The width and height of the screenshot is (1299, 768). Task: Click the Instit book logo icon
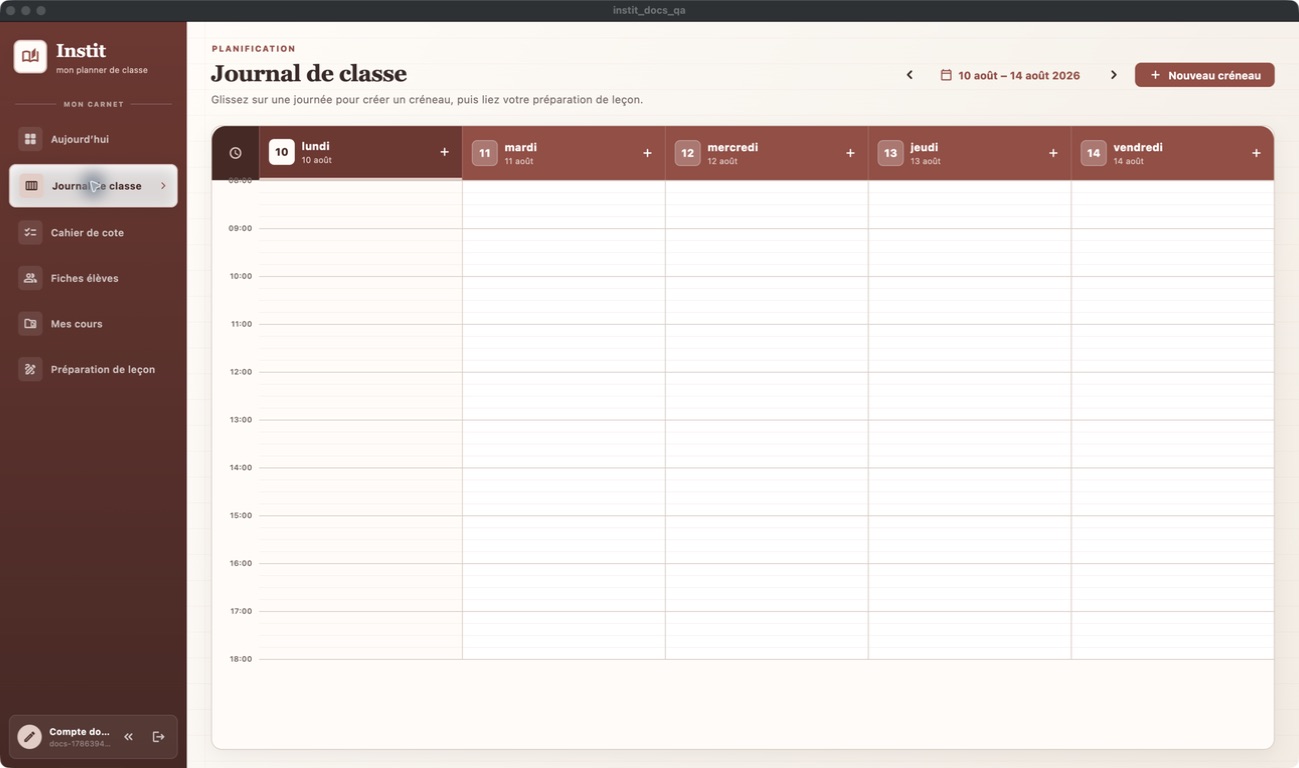(30, 57)
